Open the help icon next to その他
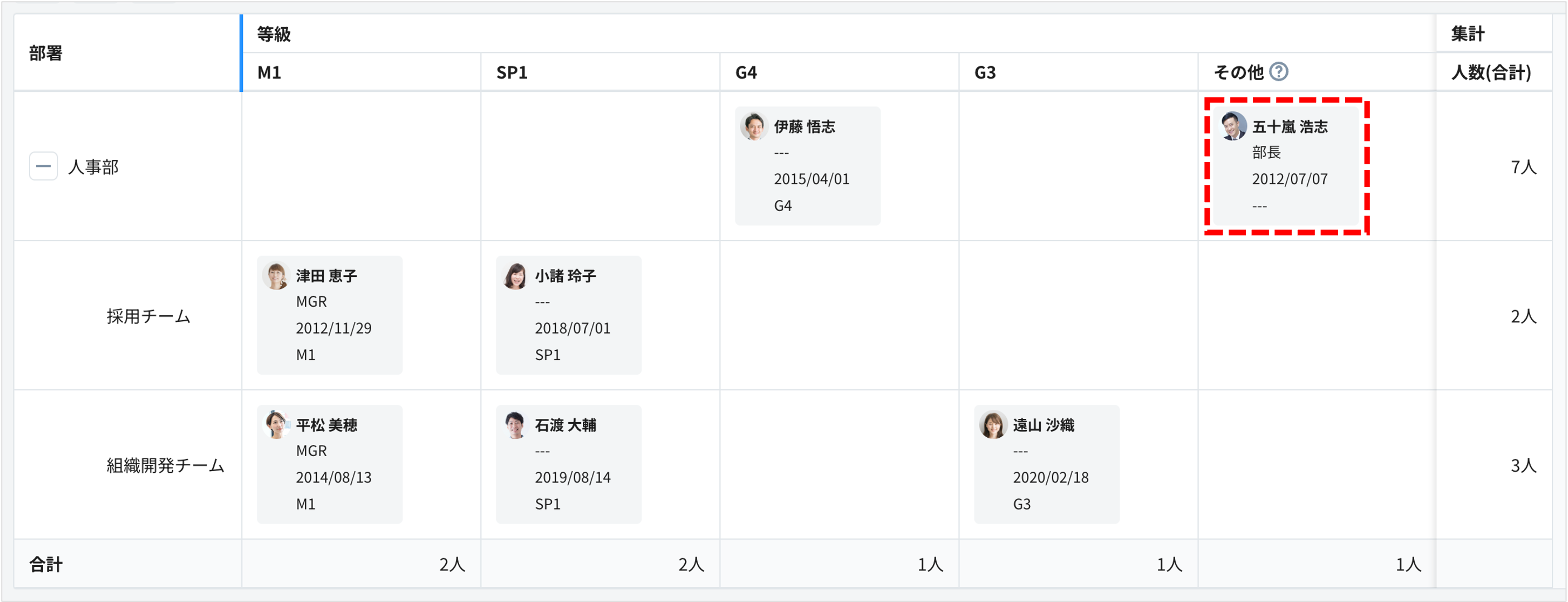Viewport: 1568px width, 602px height. pyautogui.click(x=1280, y=71)
